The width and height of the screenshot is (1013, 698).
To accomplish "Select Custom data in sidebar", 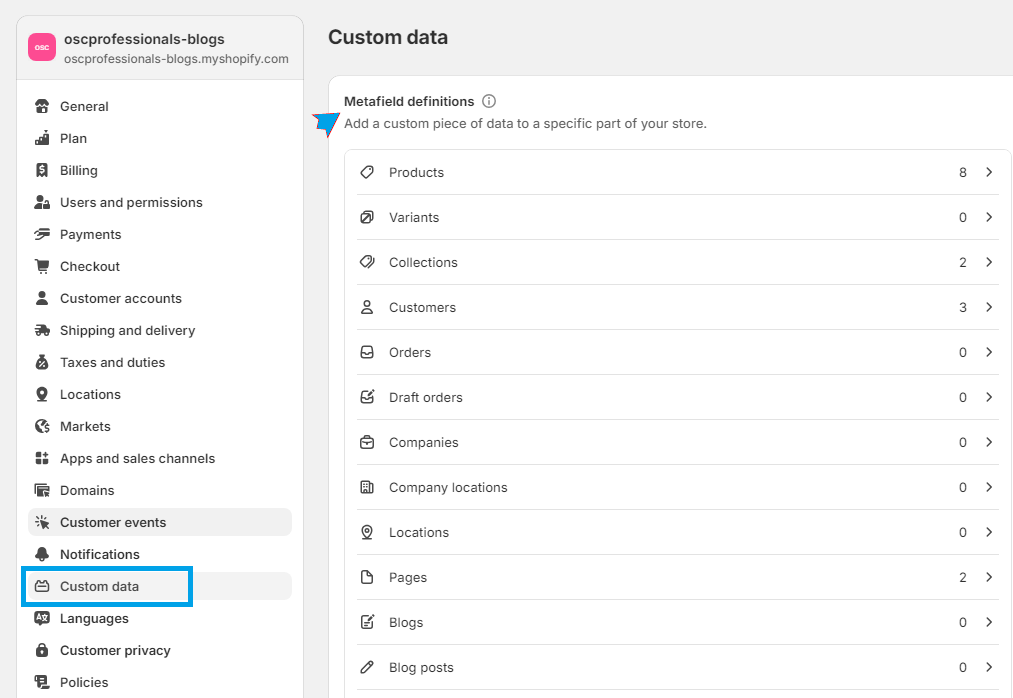I will [99, 586].
